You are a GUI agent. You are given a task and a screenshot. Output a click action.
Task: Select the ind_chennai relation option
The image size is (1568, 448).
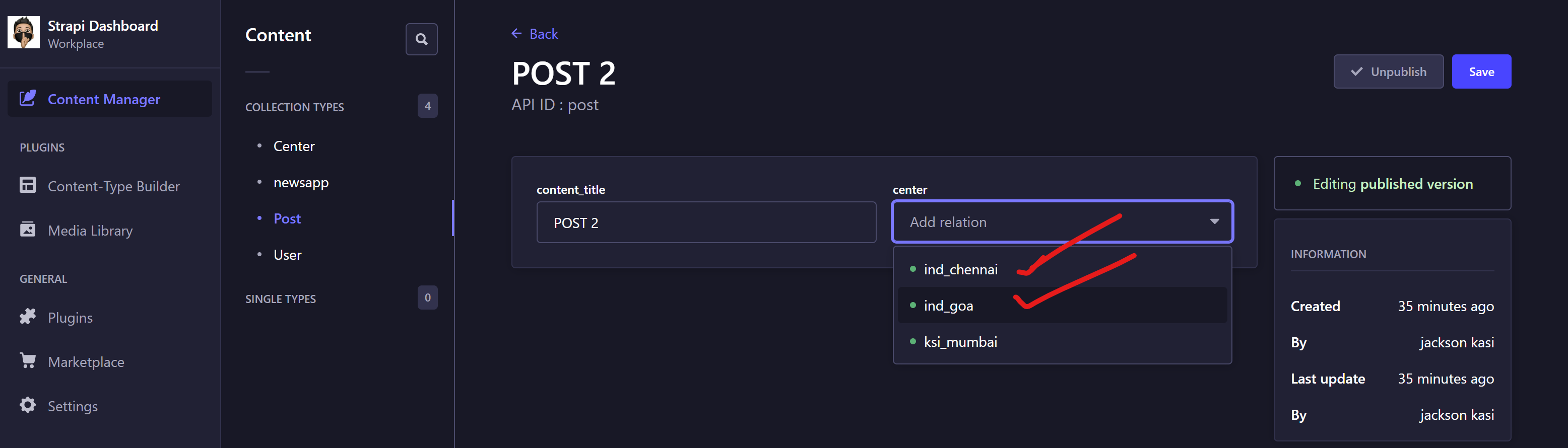tap(960, 269)
